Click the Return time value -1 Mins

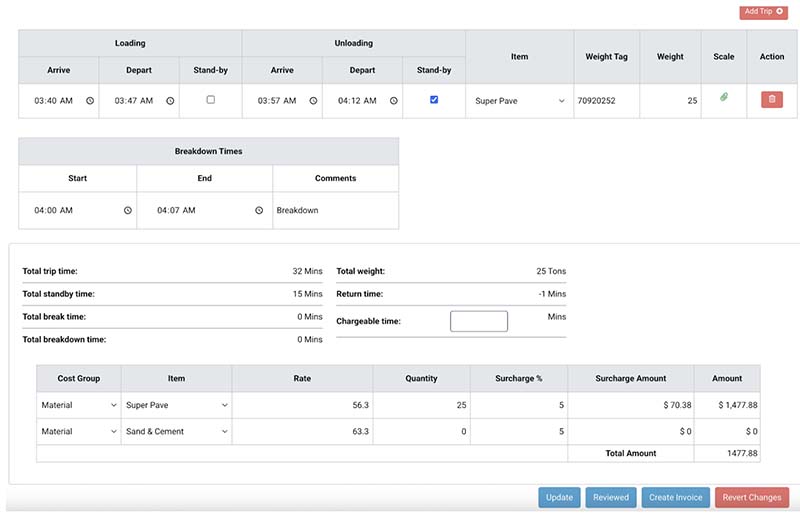click(552, 293)
